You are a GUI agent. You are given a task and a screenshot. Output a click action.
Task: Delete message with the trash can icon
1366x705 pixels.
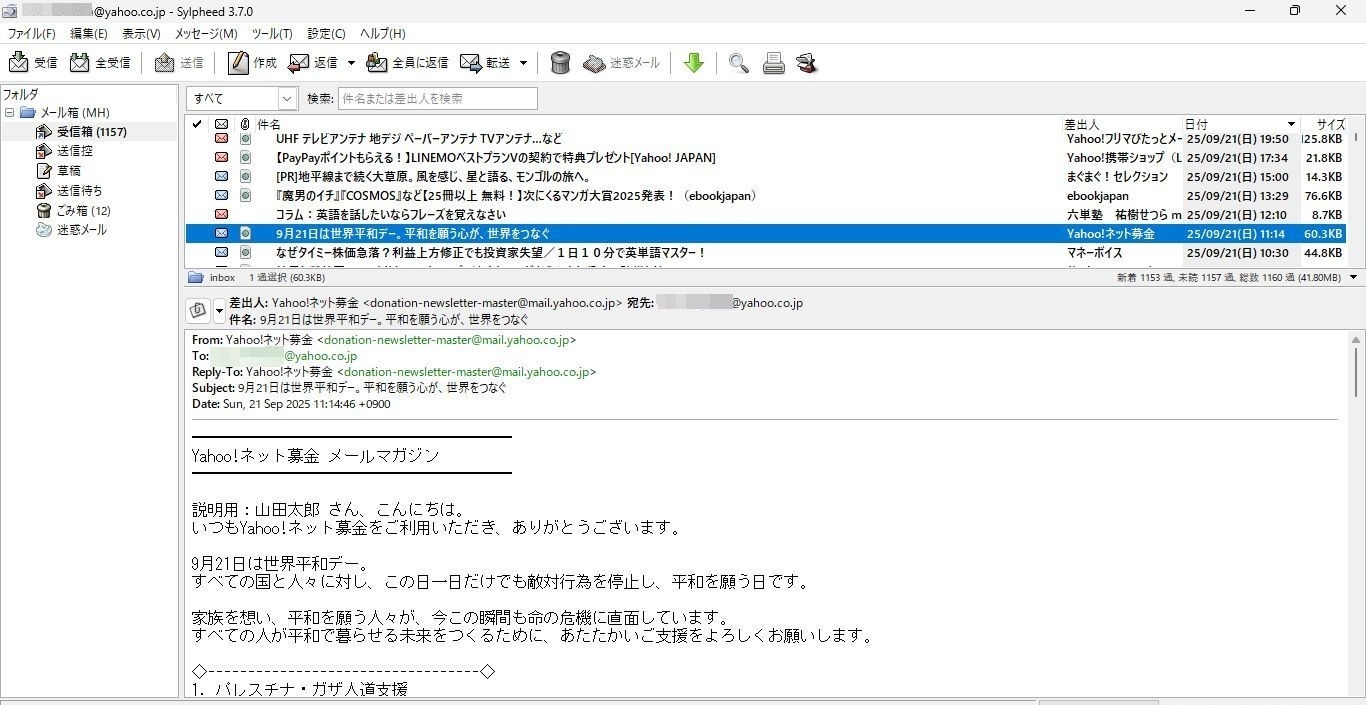[561, 63]
